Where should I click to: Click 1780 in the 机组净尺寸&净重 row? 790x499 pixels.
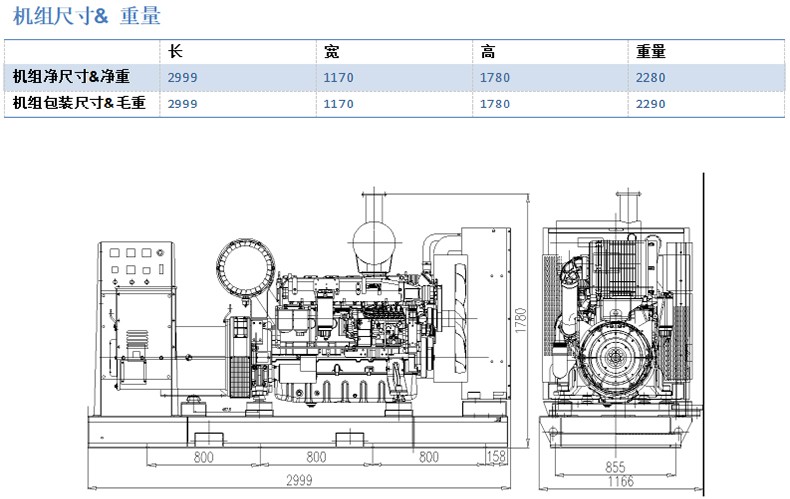pos(495,78)
